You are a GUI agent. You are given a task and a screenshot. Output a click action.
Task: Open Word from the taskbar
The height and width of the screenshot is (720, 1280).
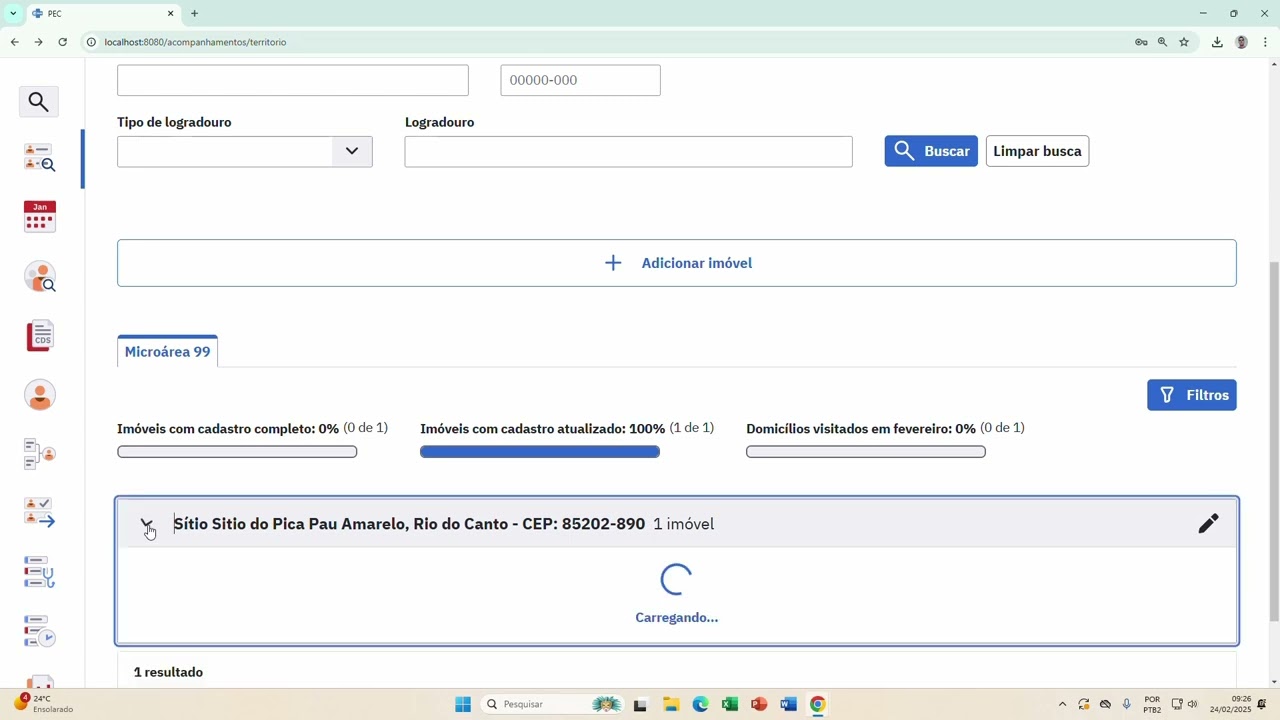point(788,704)
